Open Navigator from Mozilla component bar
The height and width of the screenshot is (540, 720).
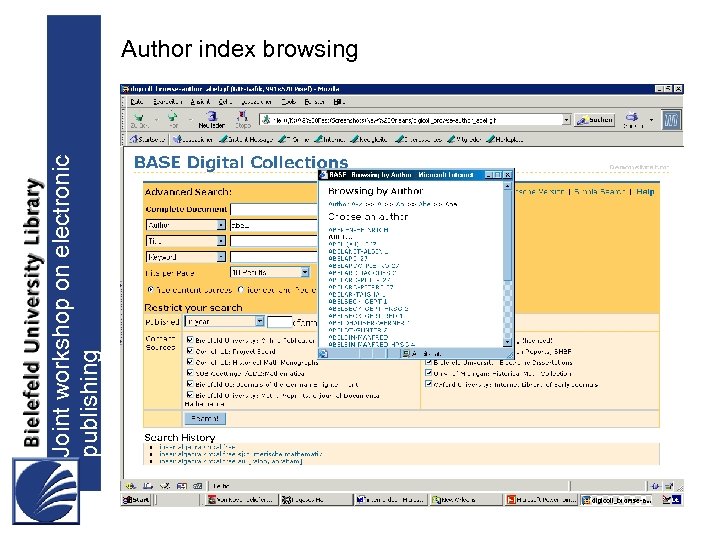[131, 486]
